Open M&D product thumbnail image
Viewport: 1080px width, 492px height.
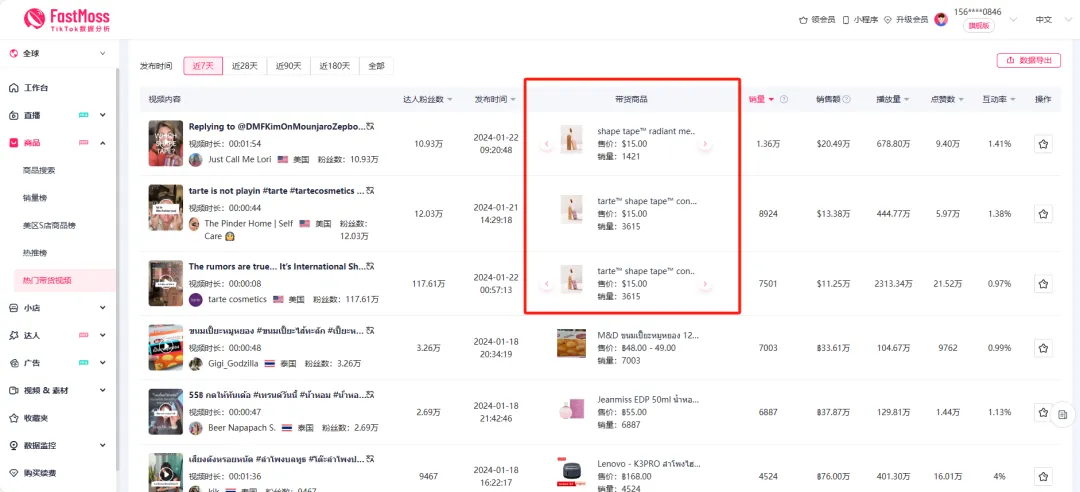[x=571, y=342]
